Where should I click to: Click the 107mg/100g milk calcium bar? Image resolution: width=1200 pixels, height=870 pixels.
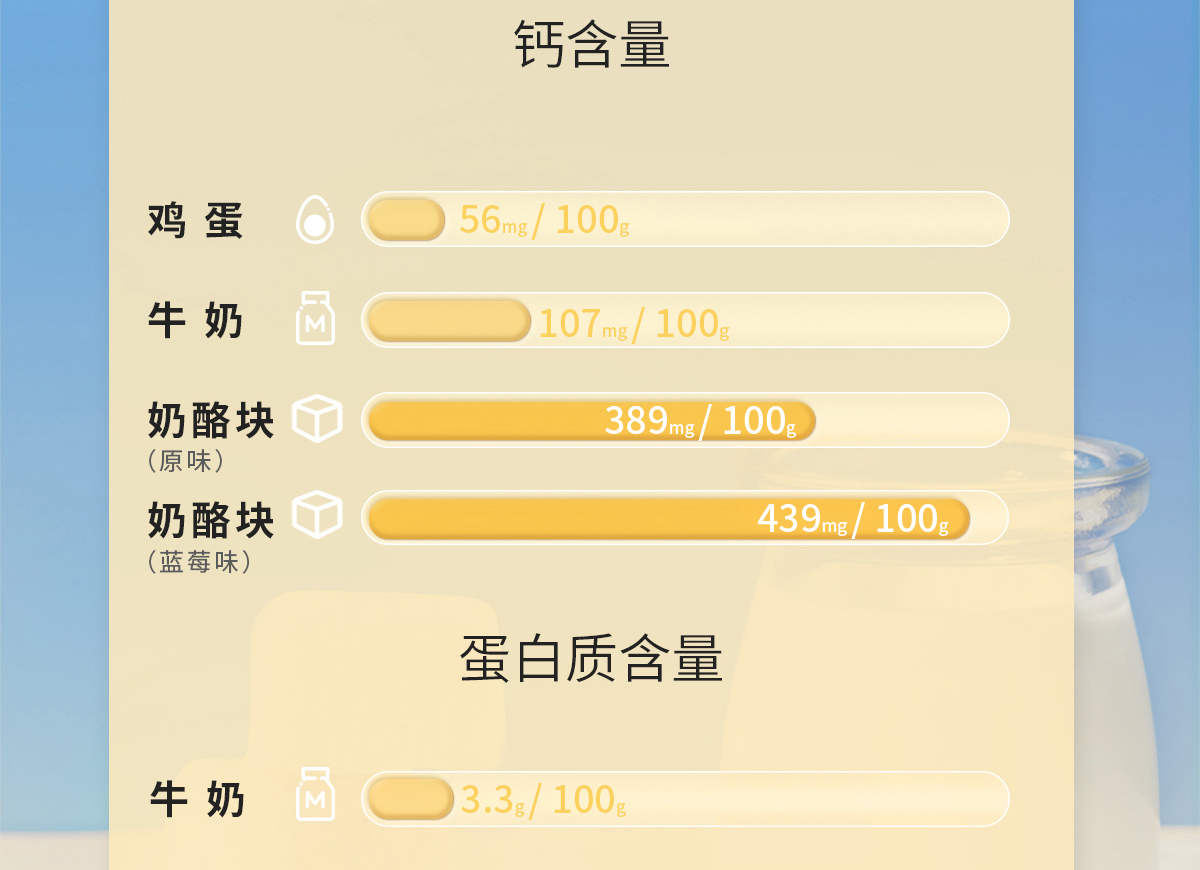pyautogui.click(x=685, y=320)
